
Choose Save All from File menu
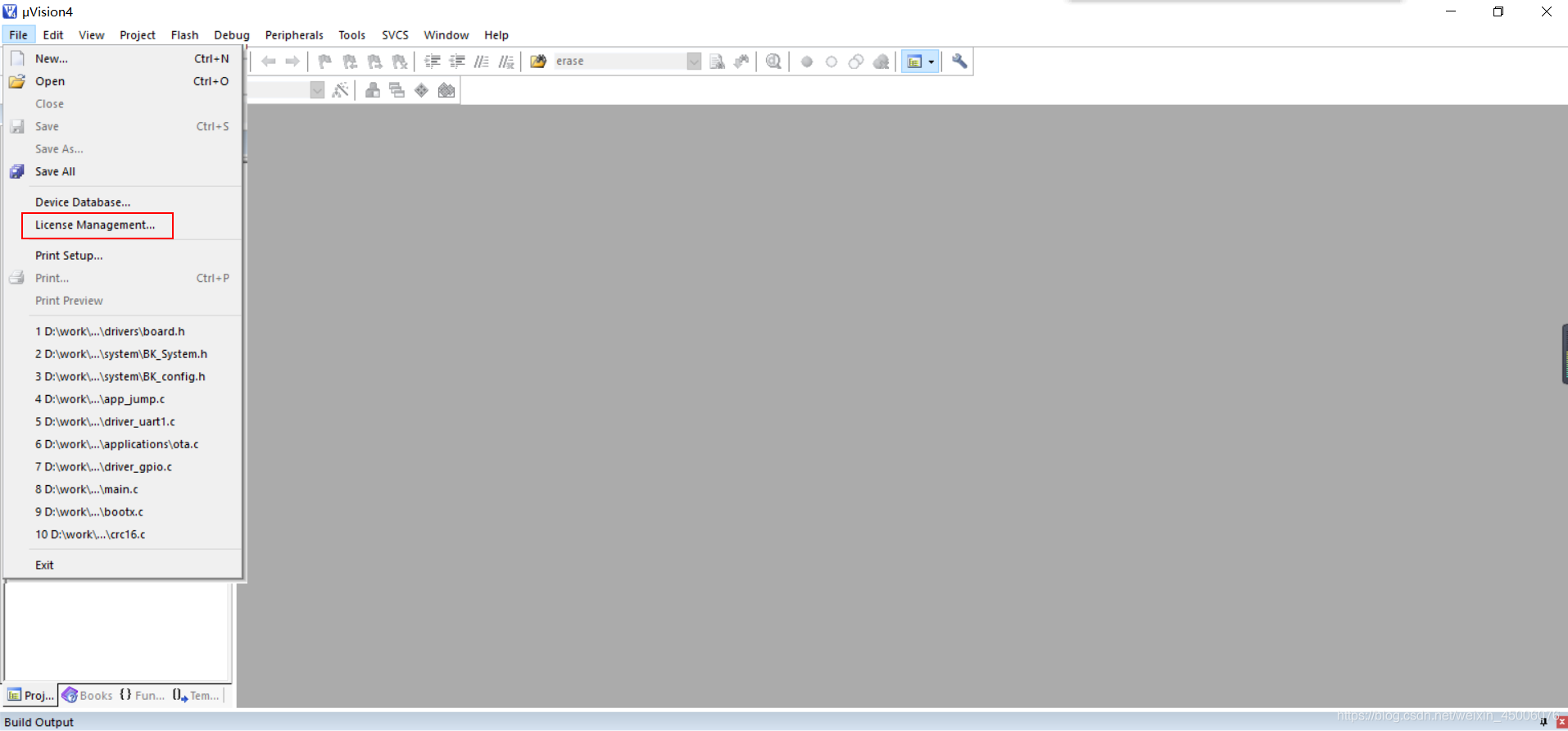[x=123, y=171]
